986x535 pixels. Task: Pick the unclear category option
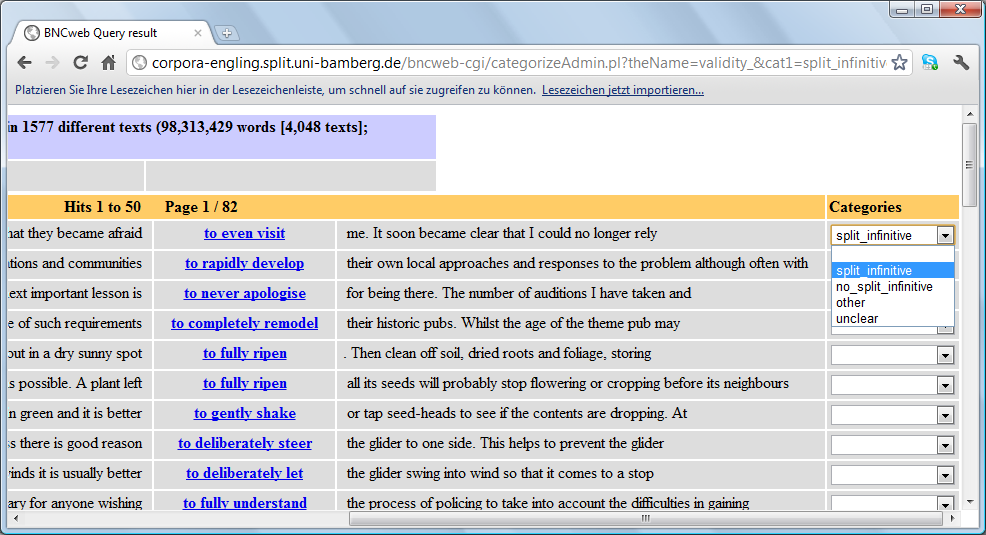[x=857, y=319]
